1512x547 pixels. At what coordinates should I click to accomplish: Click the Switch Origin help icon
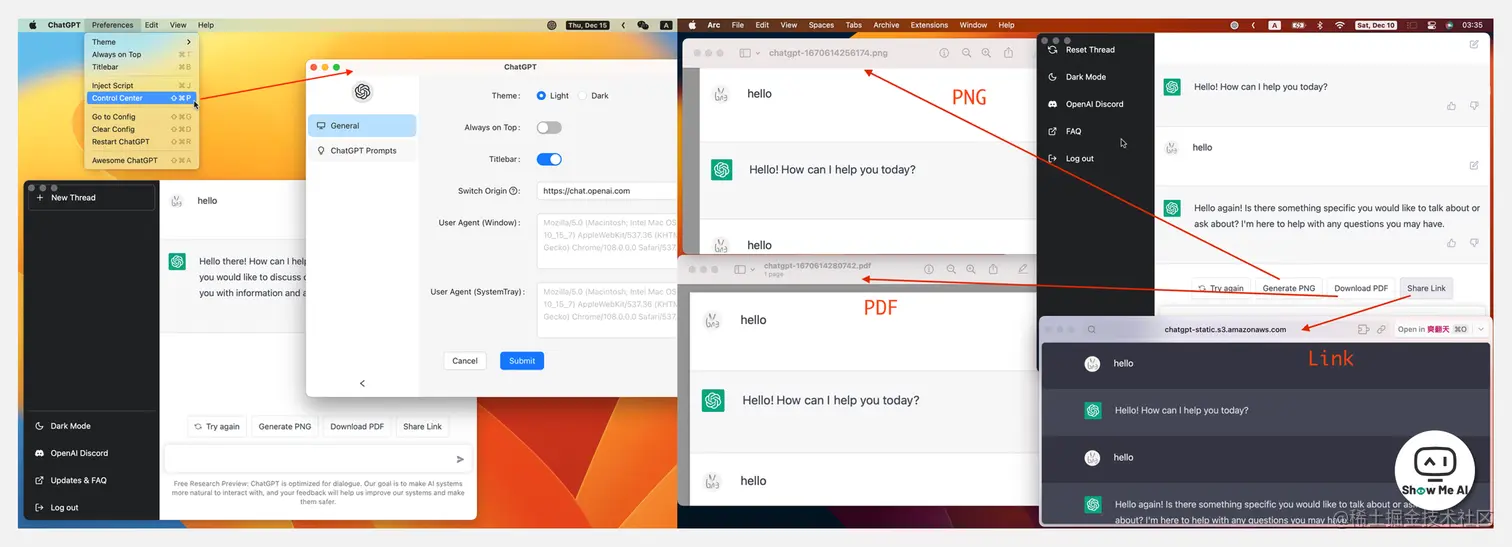[514, 191]
